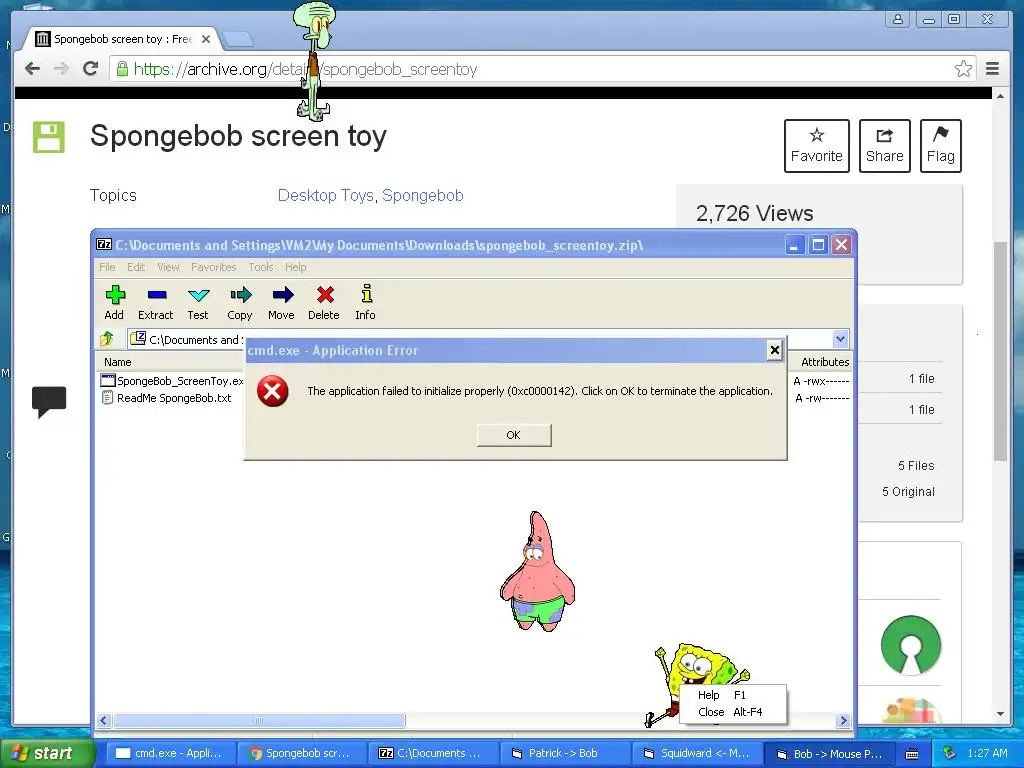Sort by the Name column header
The height and width of the screenshot is (768, 1024).
pyautogui.click(x=118, y=362)
